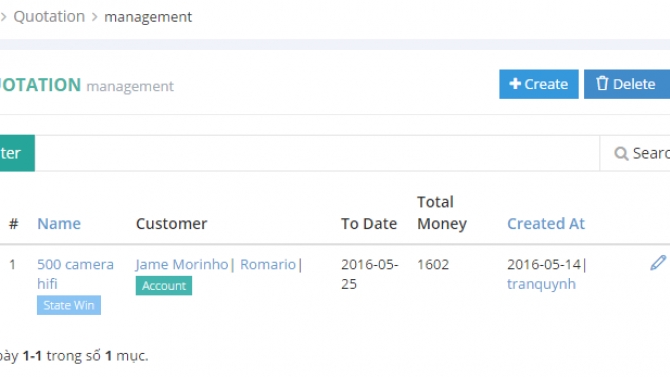Focus the filter search input field
The width and height of the screenshot is (670, 377).
pyautogui.click(x=317, y=153)
